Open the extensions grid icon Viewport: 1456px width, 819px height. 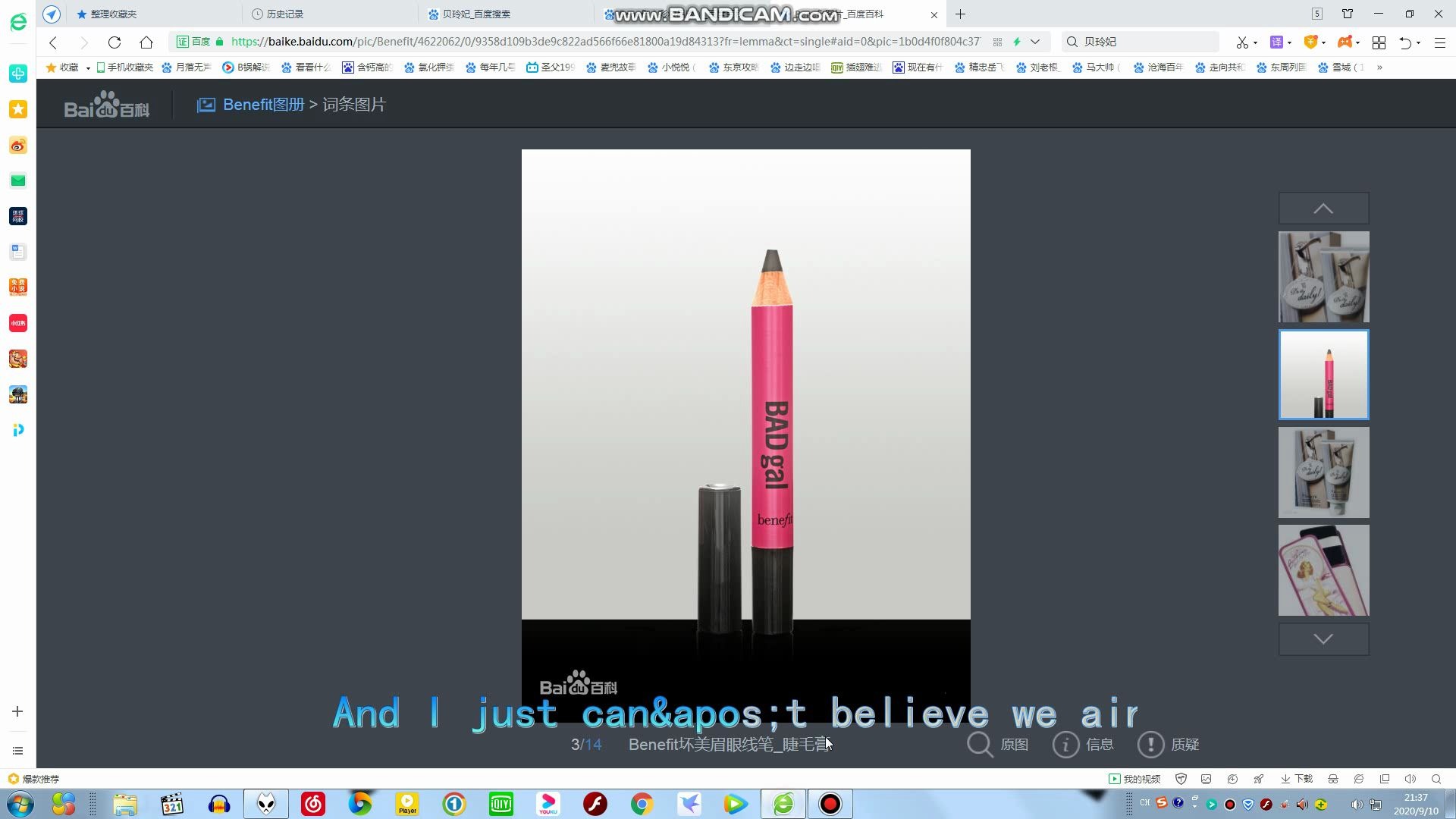(x=1379, y=42)
